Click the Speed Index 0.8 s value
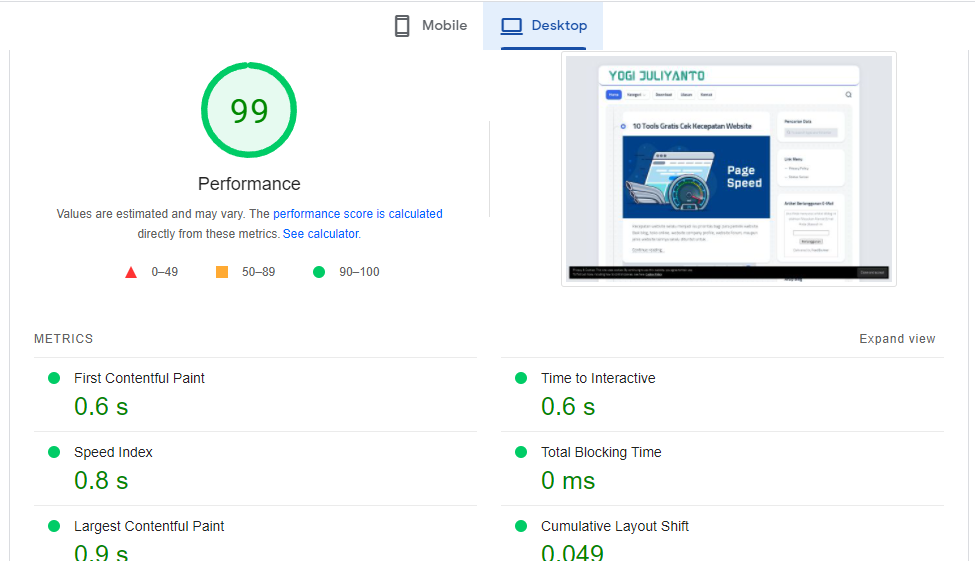This screenshot has height=561, width=975. click(x=101, y=481)
